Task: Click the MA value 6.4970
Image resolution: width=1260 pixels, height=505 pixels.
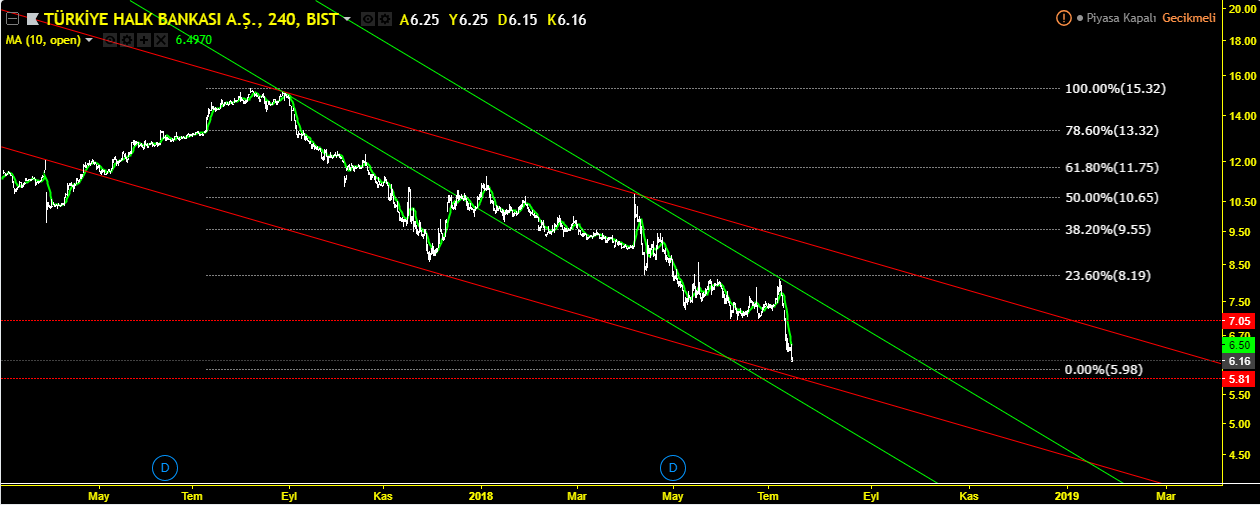Action: [x=193, y=40]
